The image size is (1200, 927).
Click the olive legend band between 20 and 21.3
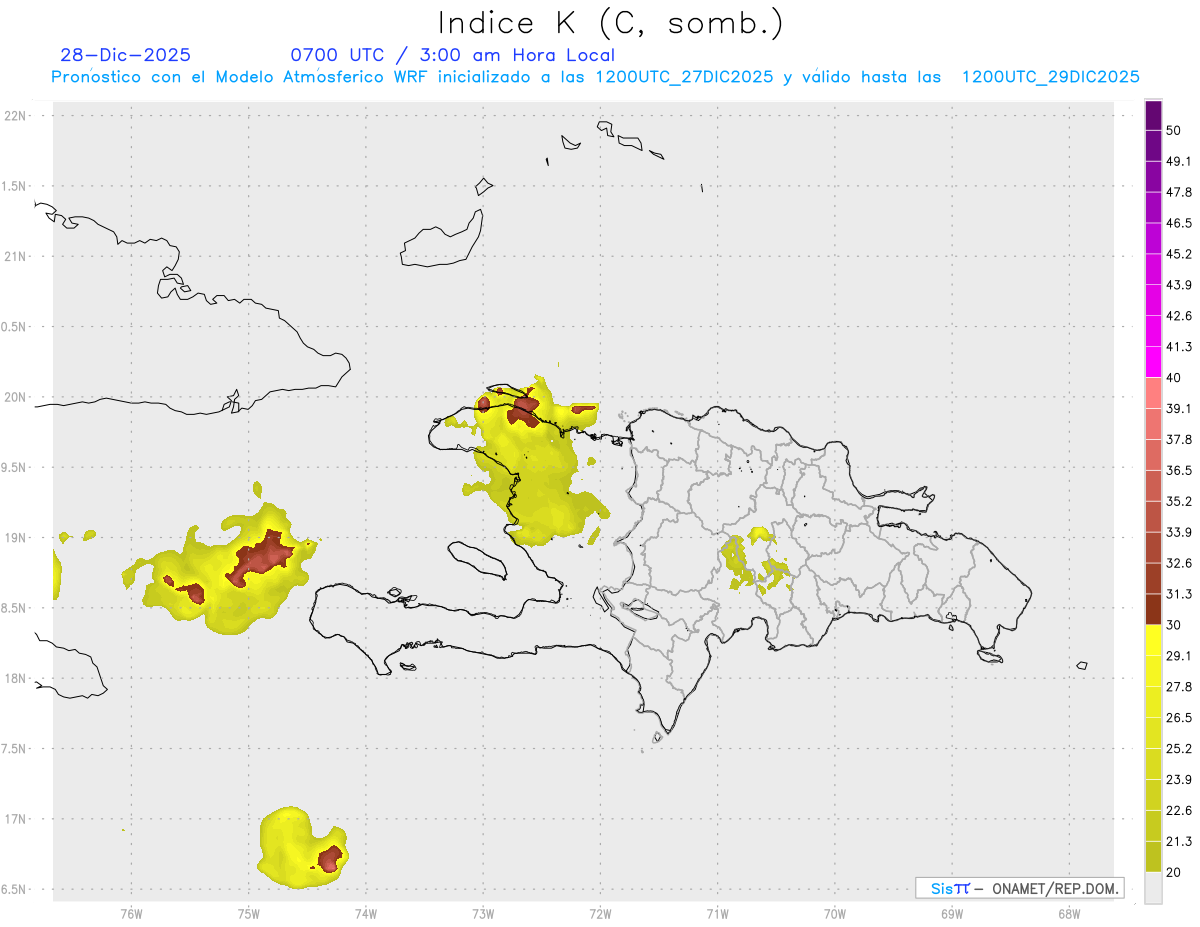coord(1153,857)
